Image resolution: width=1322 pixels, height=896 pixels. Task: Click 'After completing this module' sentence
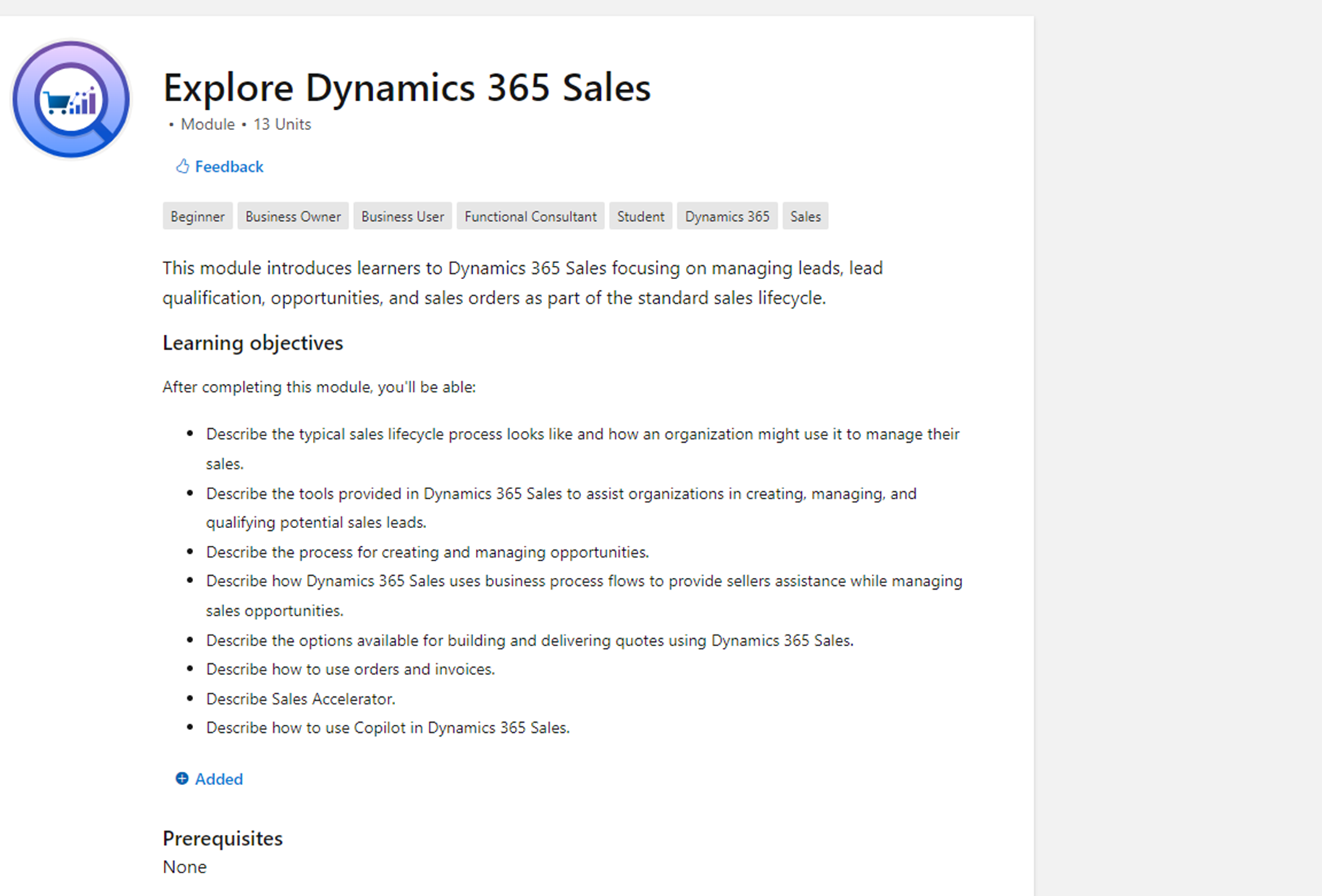319,387
